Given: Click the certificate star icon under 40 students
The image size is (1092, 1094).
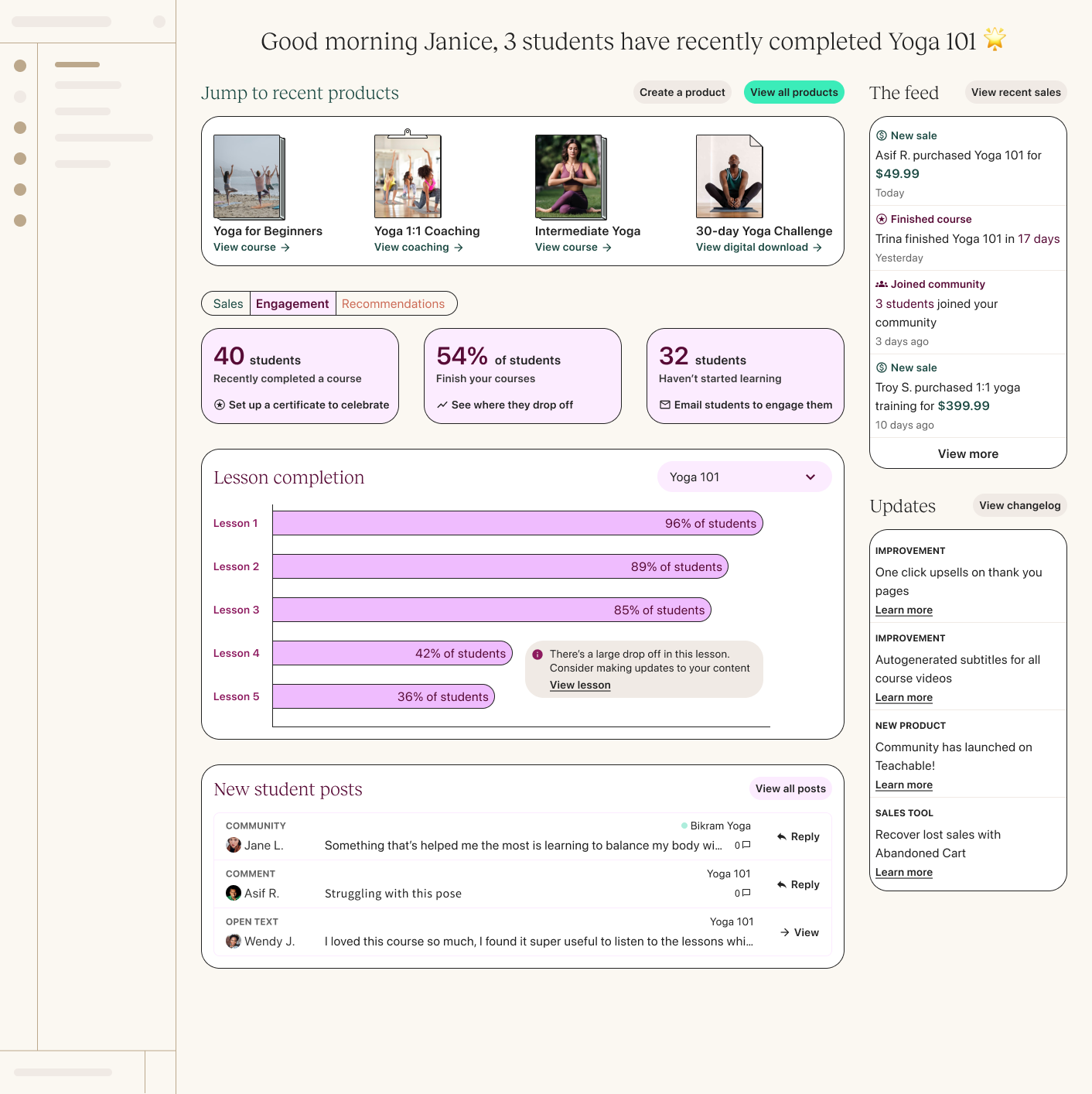Looking at the screenshot, I should click(x=220, y=405).
